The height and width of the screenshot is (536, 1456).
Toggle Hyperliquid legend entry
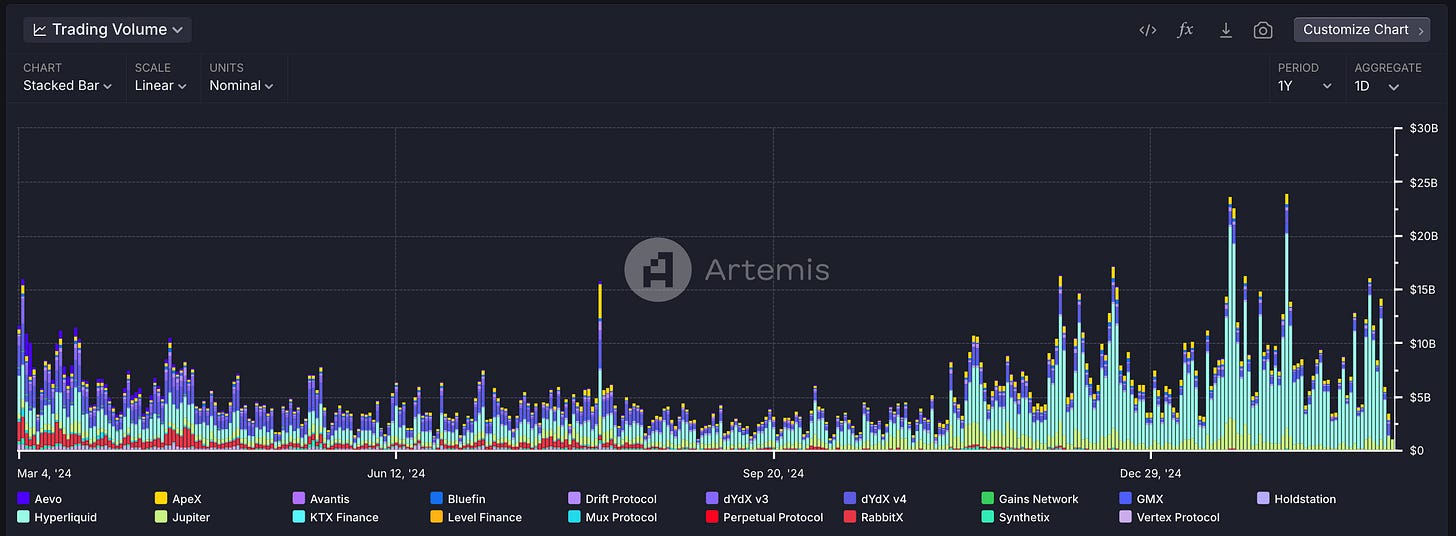pyautogui.click(x=57, y=518)
